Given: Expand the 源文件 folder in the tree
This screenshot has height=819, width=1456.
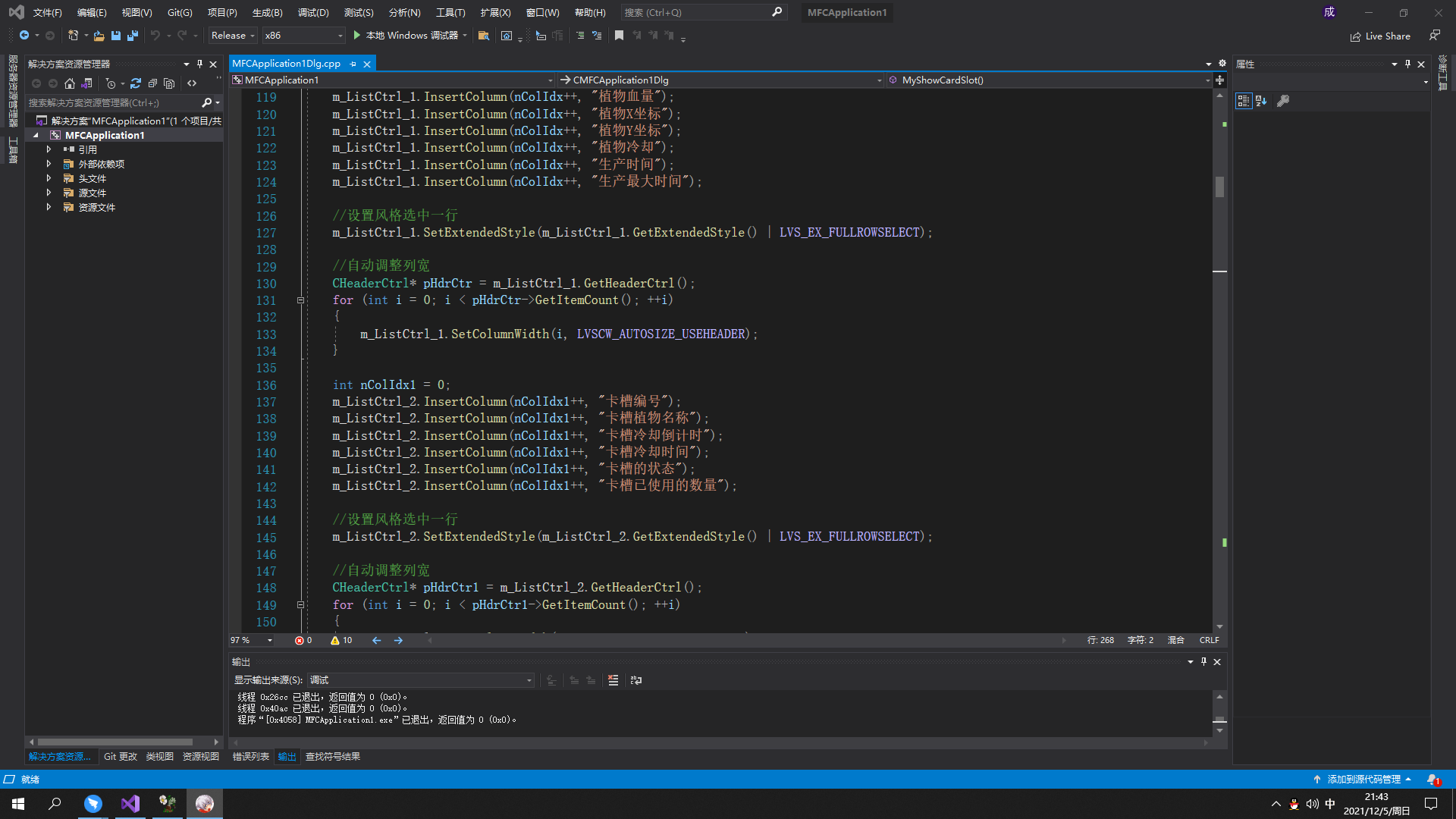Looking at the screenshot, I should point(49,193).
